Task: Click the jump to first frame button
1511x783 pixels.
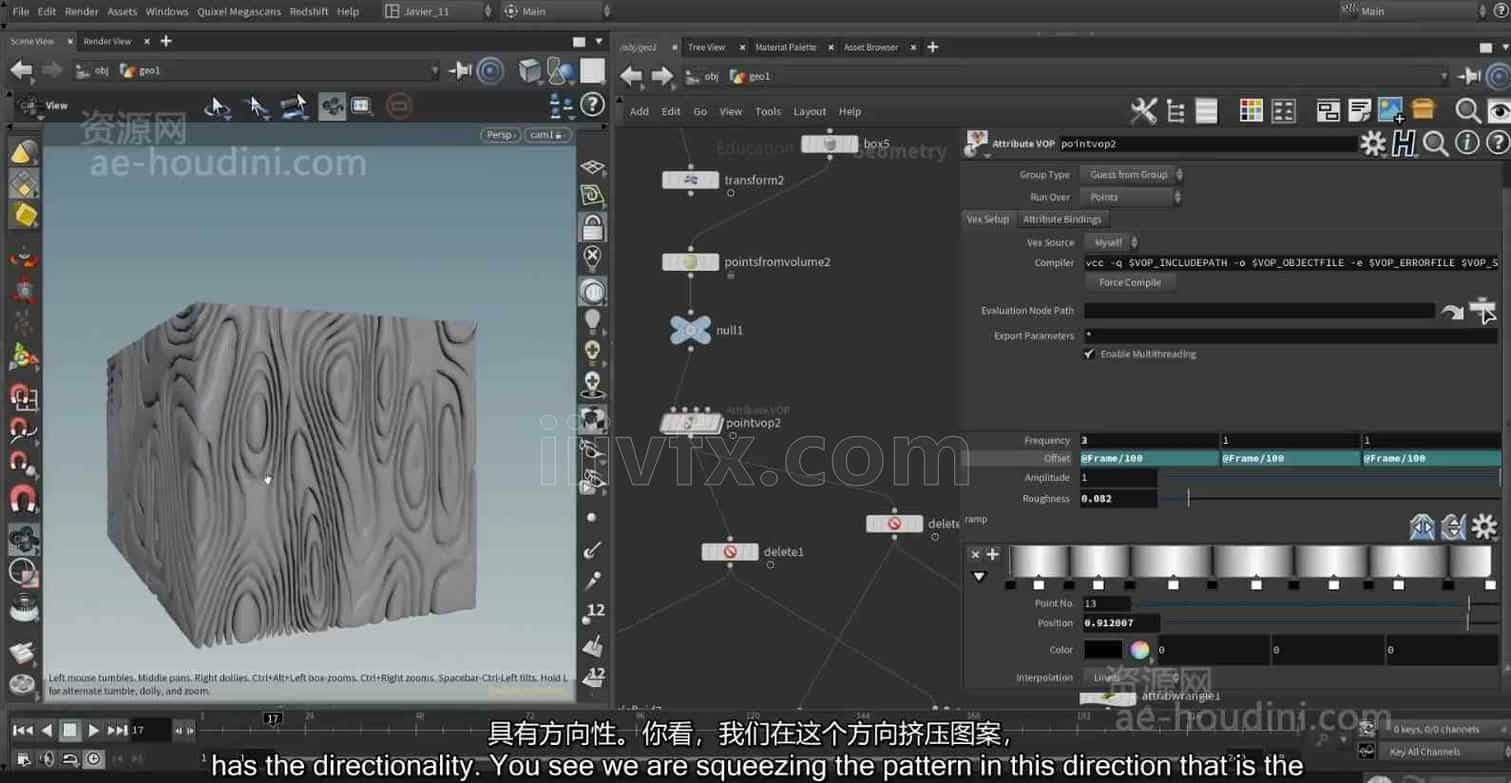Action: 22,730
